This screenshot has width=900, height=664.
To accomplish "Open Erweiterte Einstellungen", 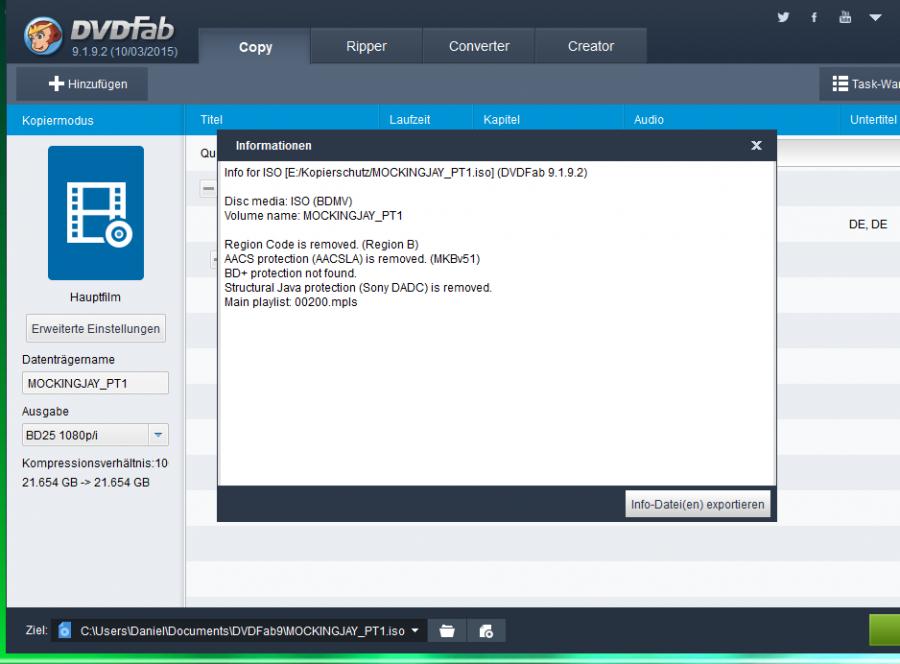I will click(96, 329).
